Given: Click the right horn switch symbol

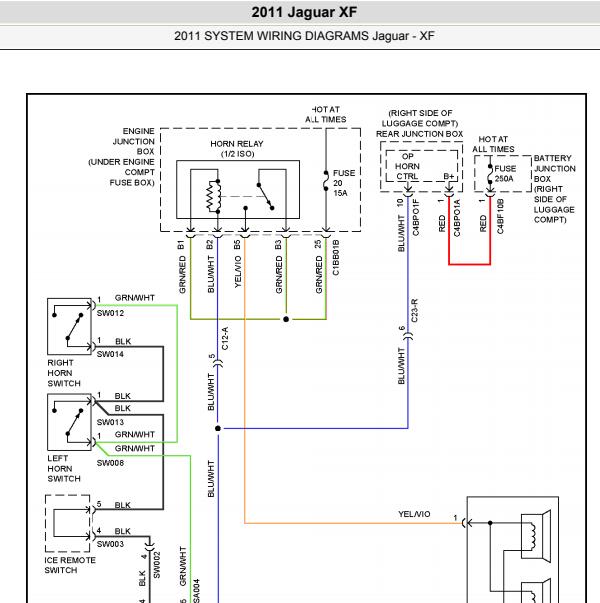Looking at the screenshot, I should point(69,326).
